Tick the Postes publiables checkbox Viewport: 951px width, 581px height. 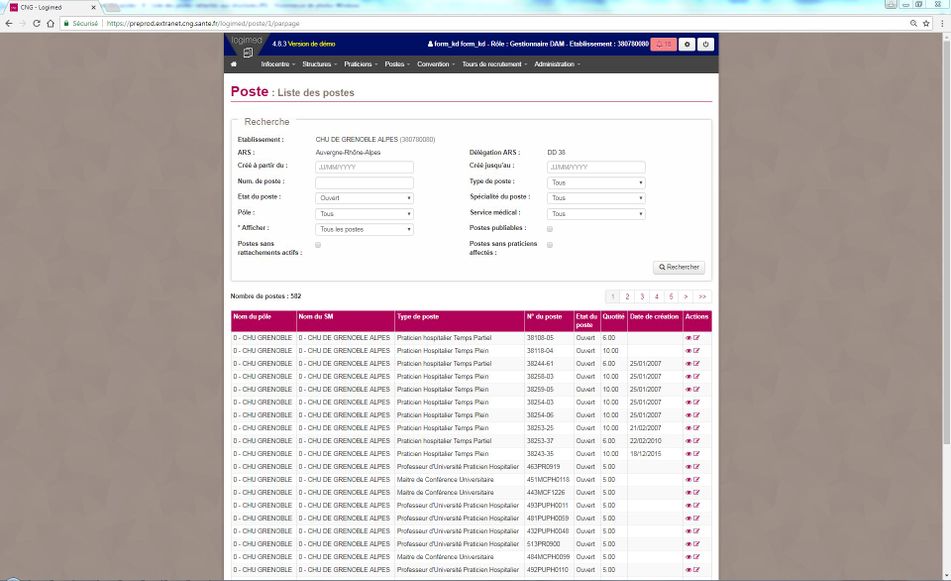[x=550, y=229]
